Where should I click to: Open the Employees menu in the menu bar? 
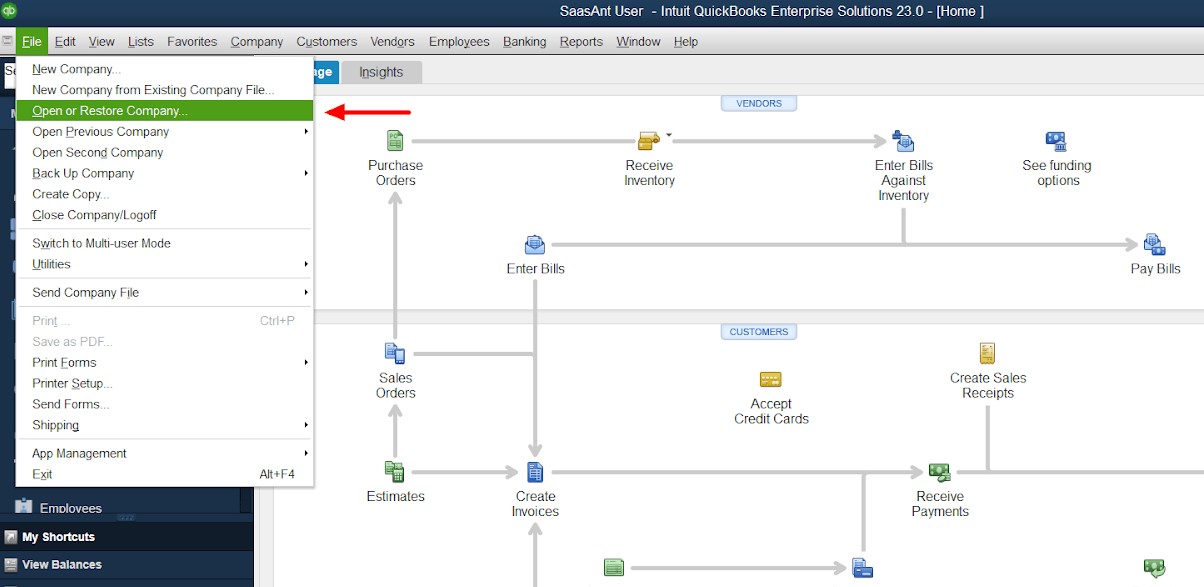[x=459, y=42]
